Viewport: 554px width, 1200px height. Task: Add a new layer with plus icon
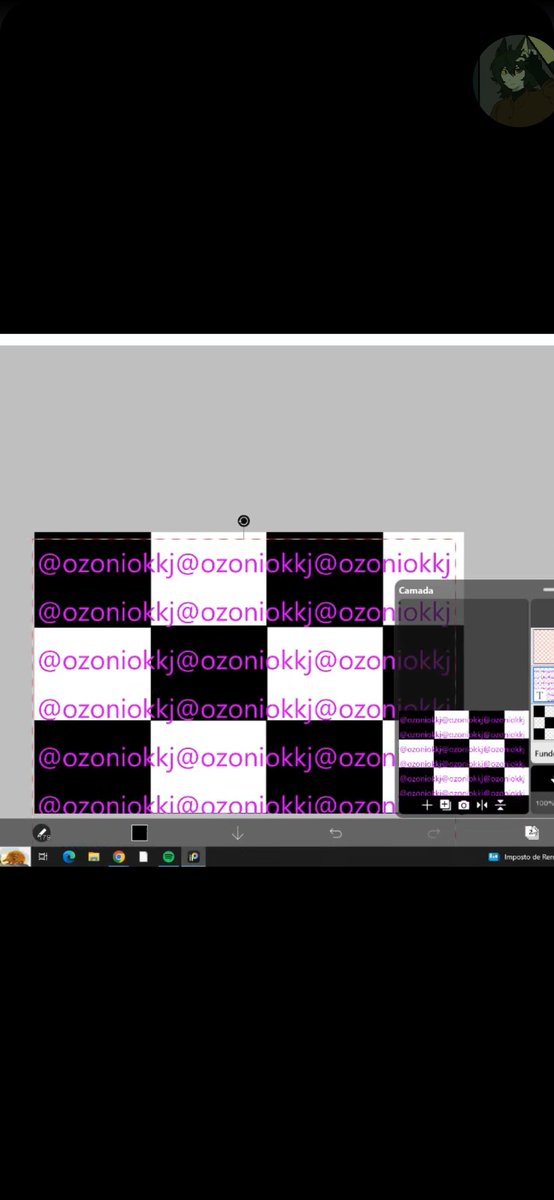427,805
